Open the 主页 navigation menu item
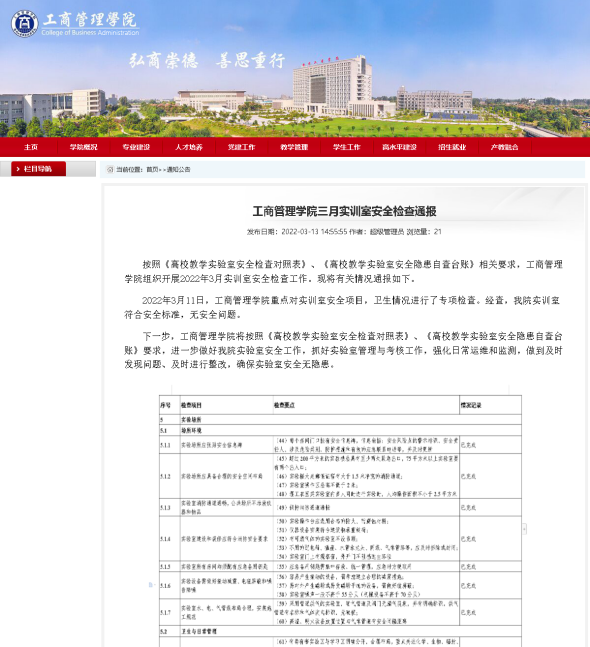590x647 pixels. [31, 147]
